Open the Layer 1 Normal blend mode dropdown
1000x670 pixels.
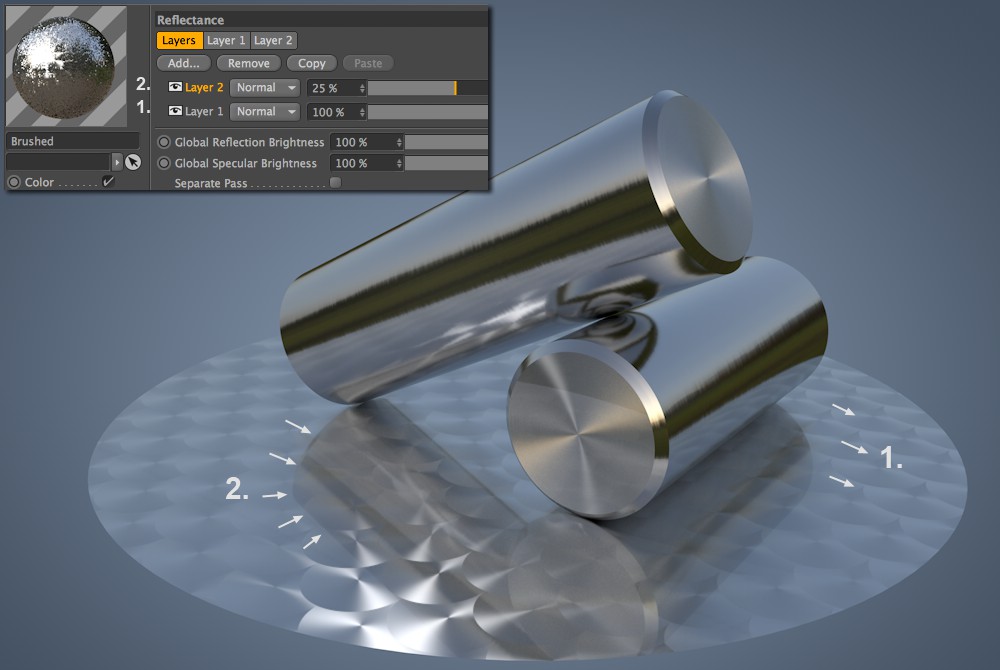pyautogui.click(x=265, y=112)
